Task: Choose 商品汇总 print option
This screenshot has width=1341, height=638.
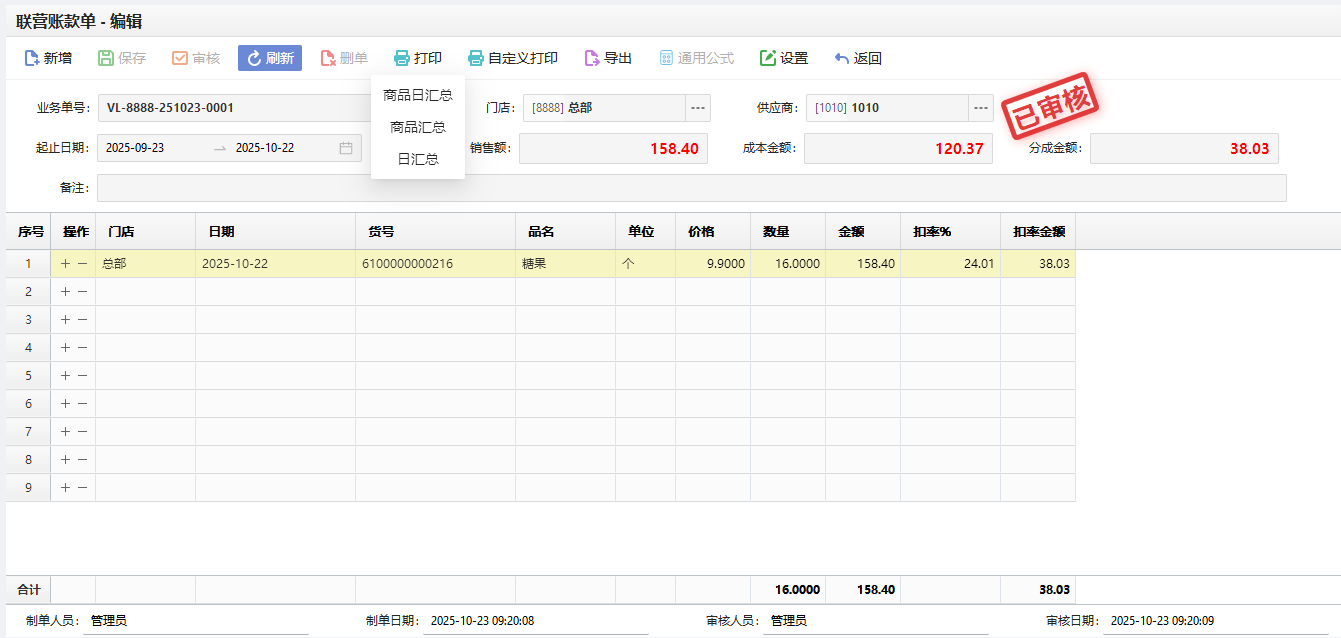Action: coord(418,127)
